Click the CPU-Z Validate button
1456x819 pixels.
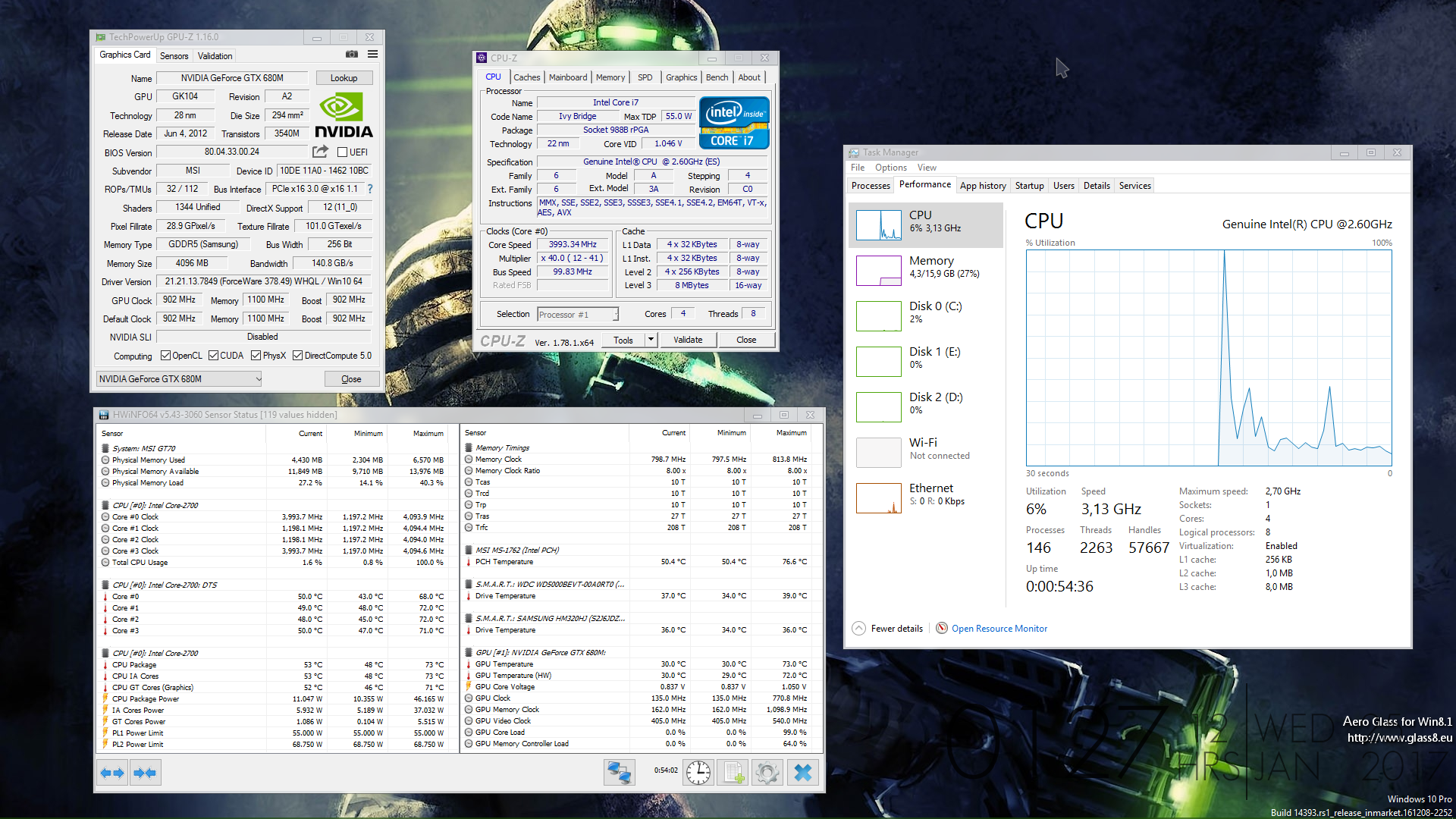pos(688,340)
